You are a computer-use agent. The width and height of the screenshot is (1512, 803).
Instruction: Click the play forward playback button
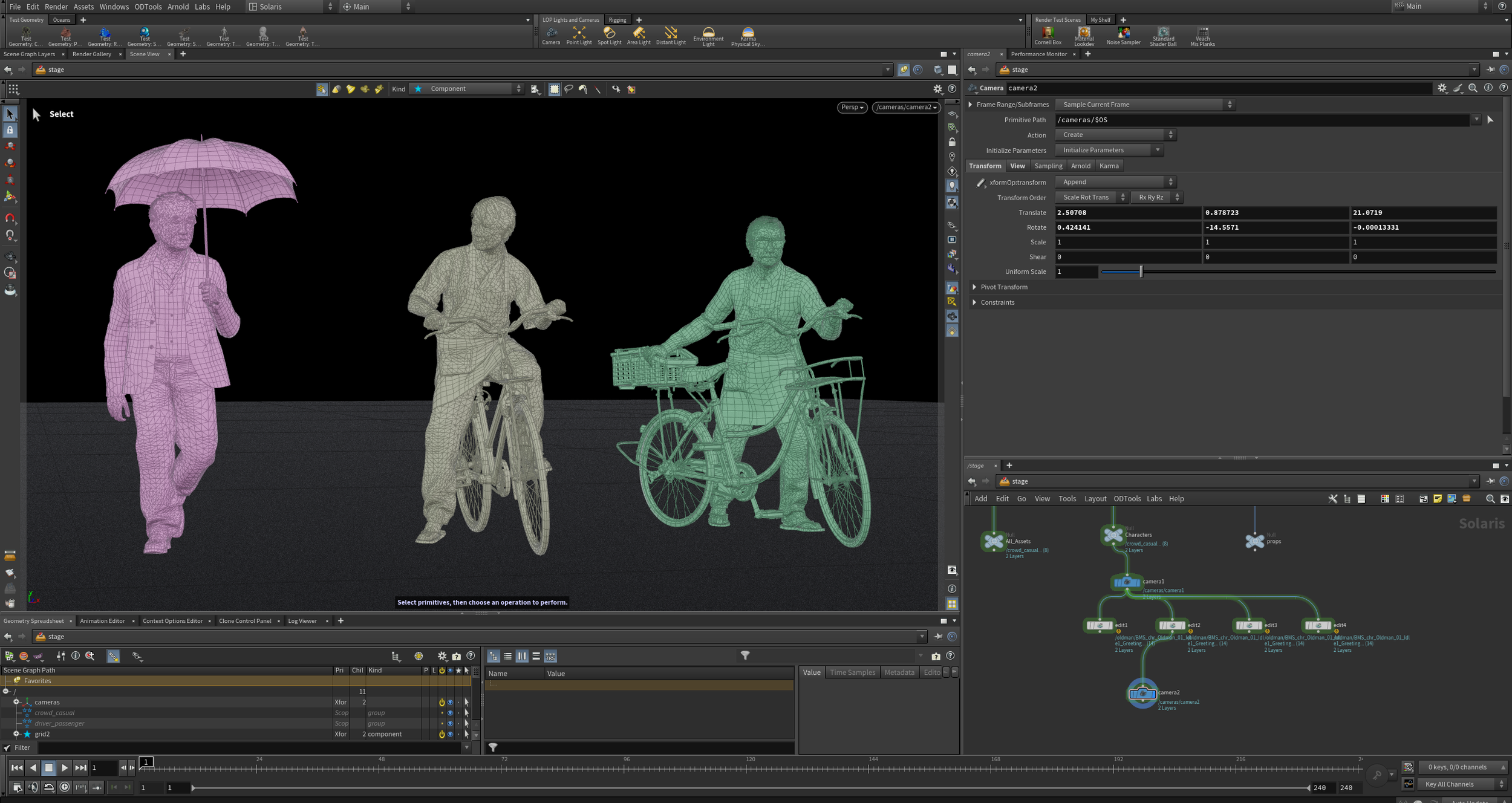(x=64, y=768)
